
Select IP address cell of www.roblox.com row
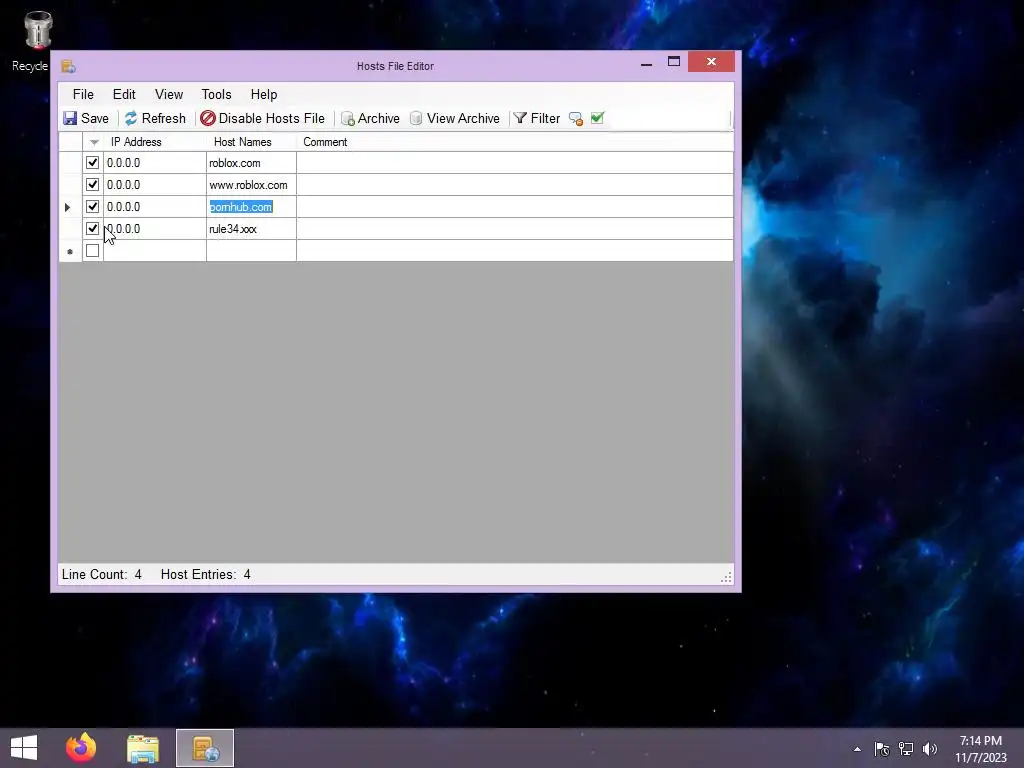coord(155,185)
